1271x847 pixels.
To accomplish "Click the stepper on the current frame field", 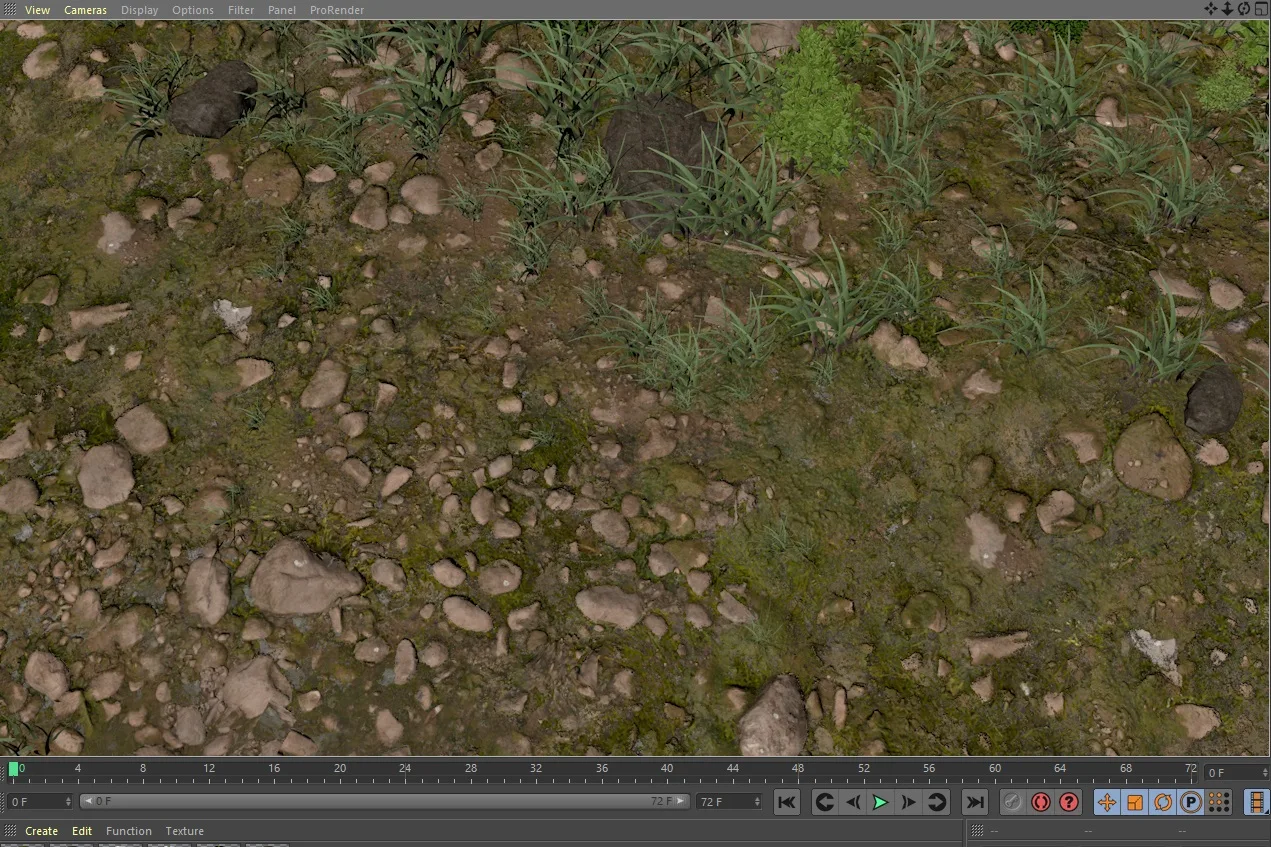I will 67,800.
